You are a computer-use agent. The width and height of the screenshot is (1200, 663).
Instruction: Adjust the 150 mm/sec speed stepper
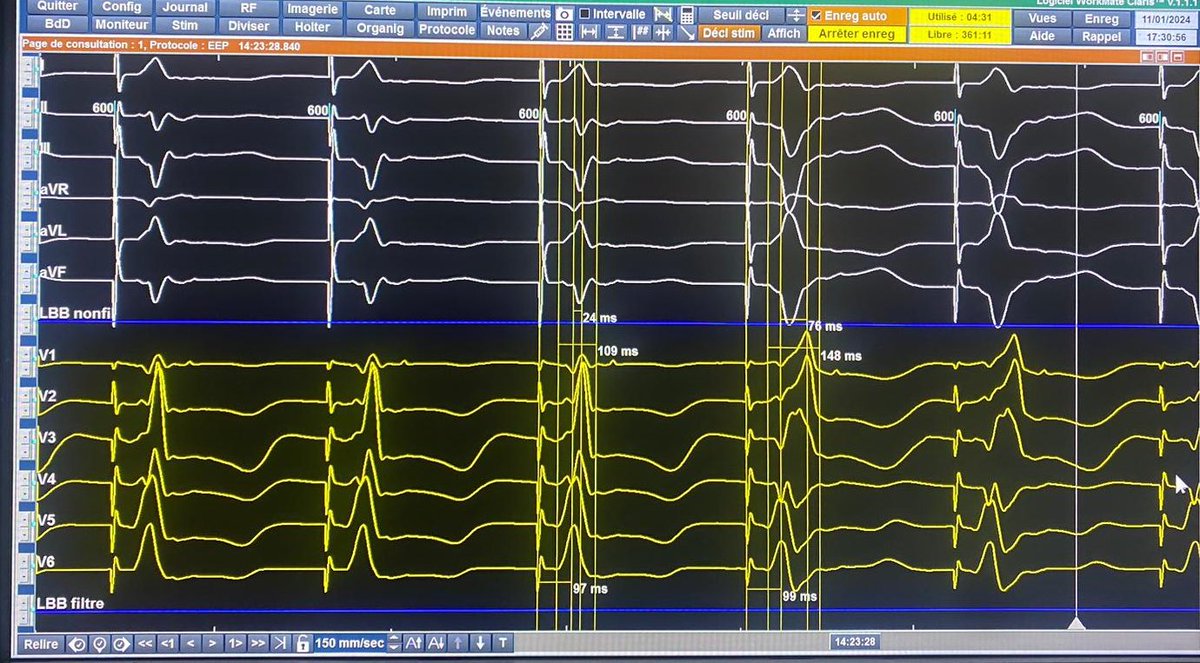[x=394, y=644]
